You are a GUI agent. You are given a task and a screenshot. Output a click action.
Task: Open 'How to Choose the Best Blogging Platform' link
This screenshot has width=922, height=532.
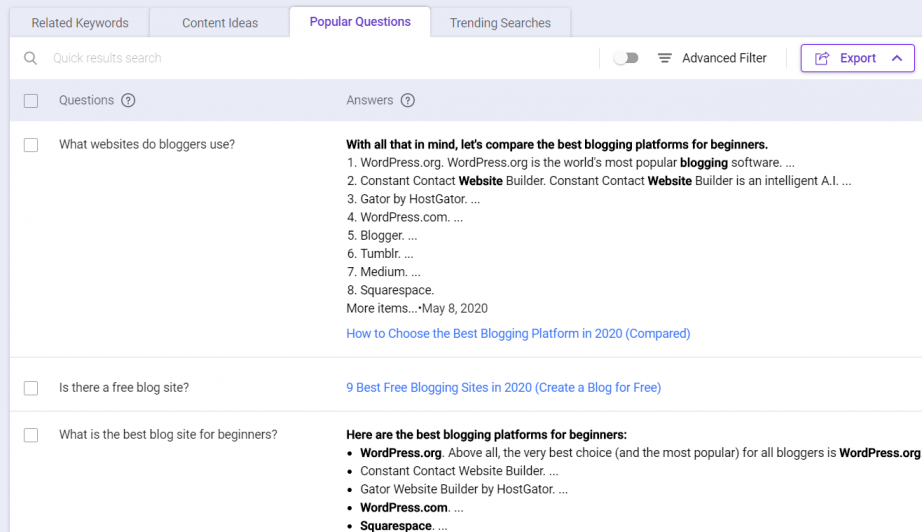(x=518, y=334)
